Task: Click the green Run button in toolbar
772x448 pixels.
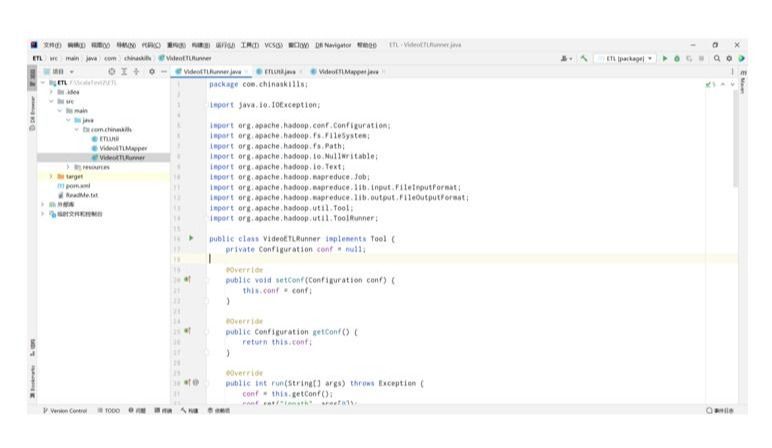Action: [665, 58]
